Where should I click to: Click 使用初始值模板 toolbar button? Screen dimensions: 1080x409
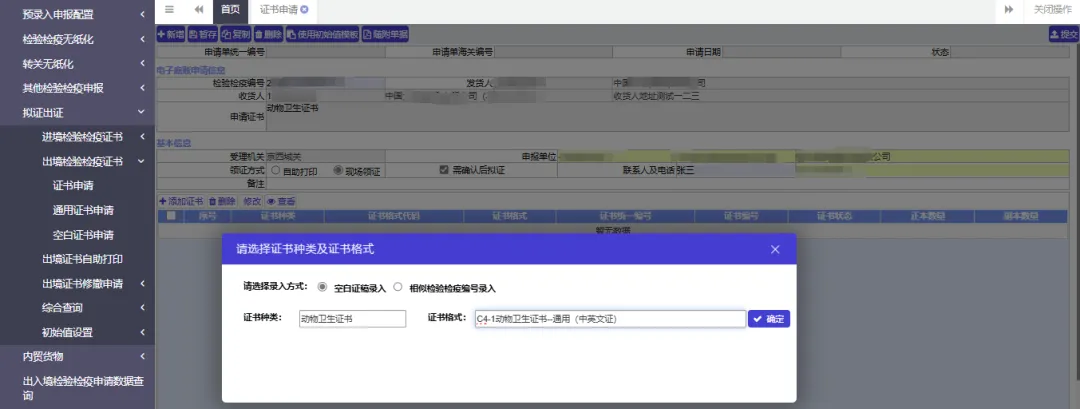click(x=323, y=34)
